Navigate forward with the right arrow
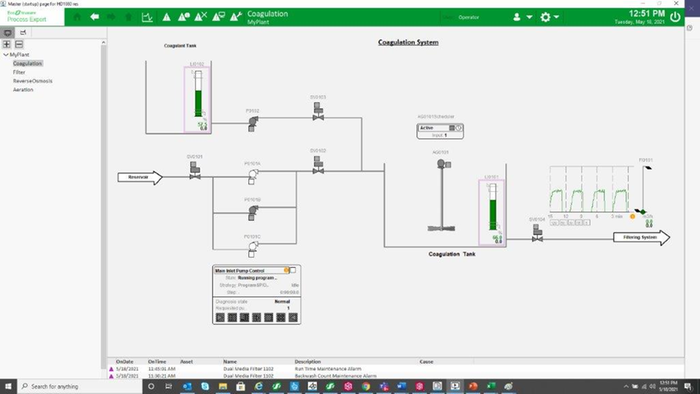Viewport: 700px width, 394px height. [x=111, y=17]
